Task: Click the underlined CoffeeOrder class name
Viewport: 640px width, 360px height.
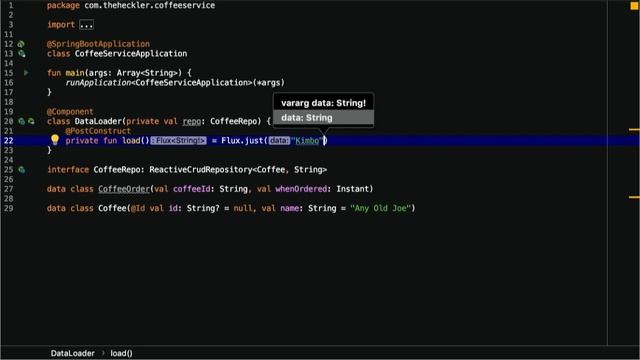Action: [x=124, y=189]
